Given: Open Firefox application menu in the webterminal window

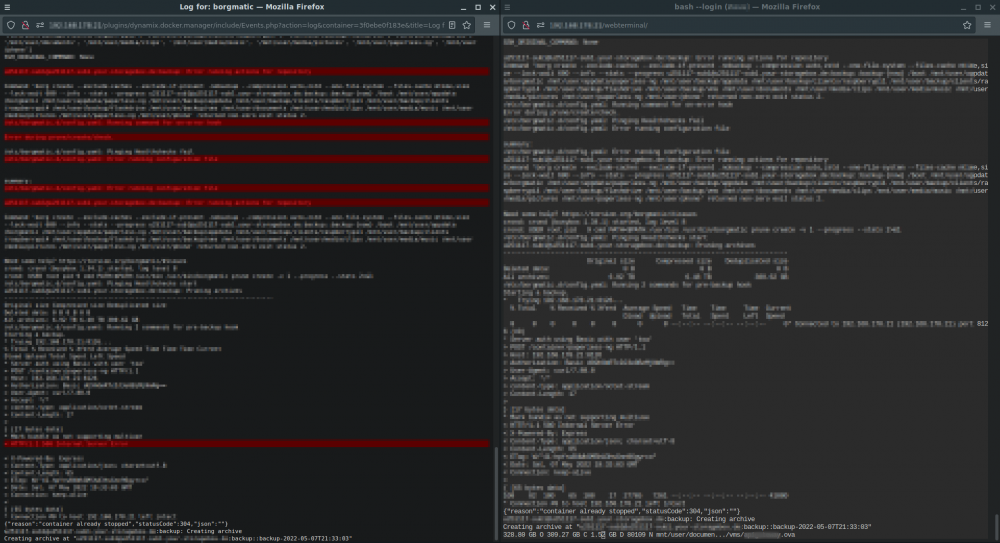Looking at the screenshot, I should click(x=987, y=25).
